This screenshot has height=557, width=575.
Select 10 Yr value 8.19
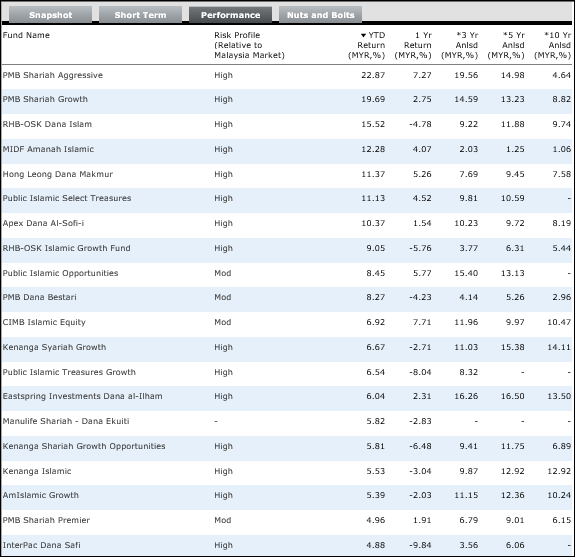(561, 223)
